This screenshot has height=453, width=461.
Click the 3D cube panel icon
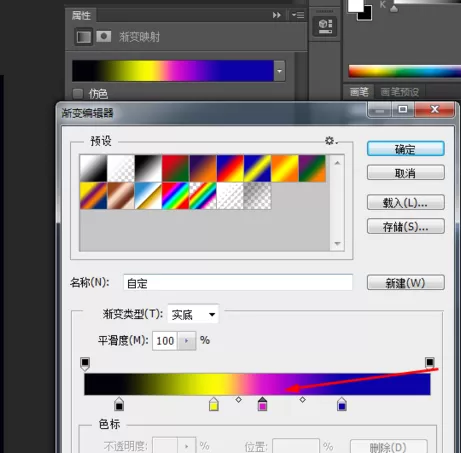(325, 26)
